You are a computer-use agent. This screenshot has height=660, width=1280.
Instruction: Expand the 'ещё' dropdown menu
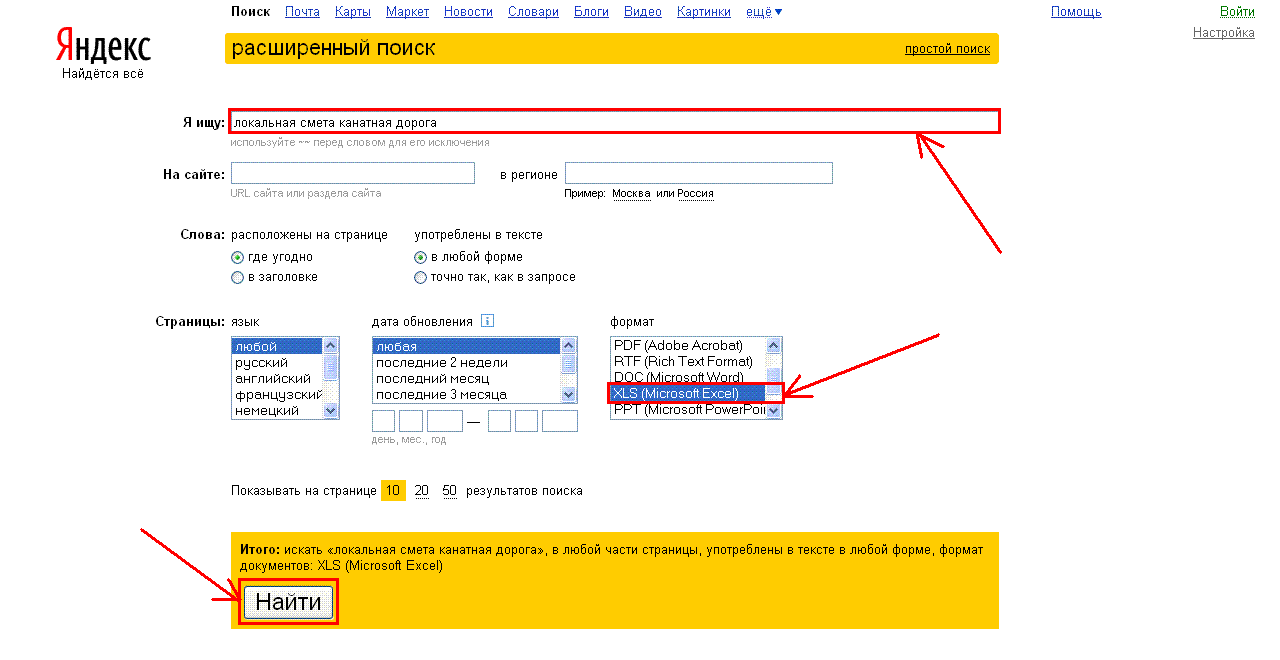click(x=764, y=12)
